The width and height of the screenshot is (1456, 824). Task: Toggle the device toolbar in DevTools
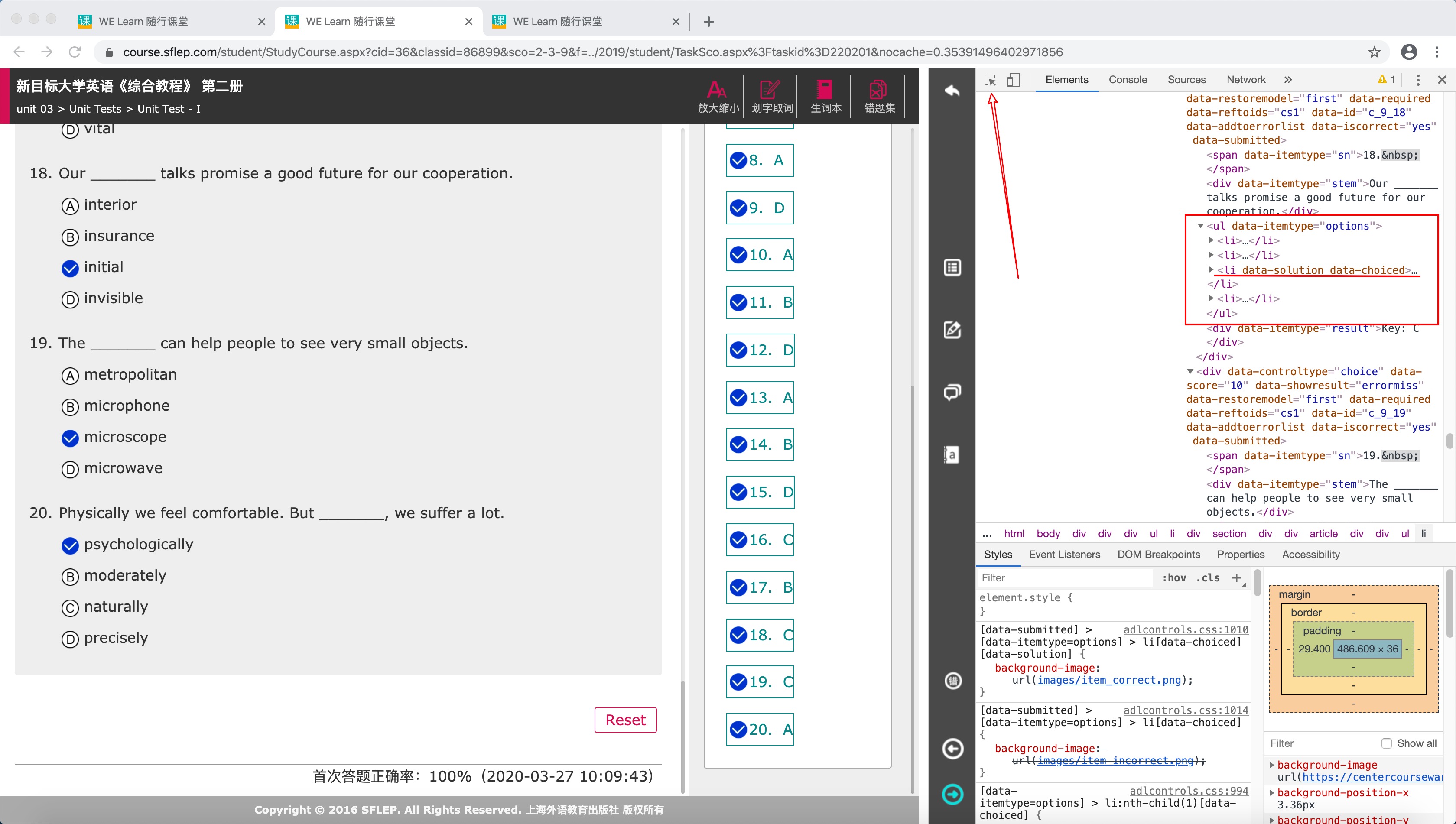click(1014, 80)
